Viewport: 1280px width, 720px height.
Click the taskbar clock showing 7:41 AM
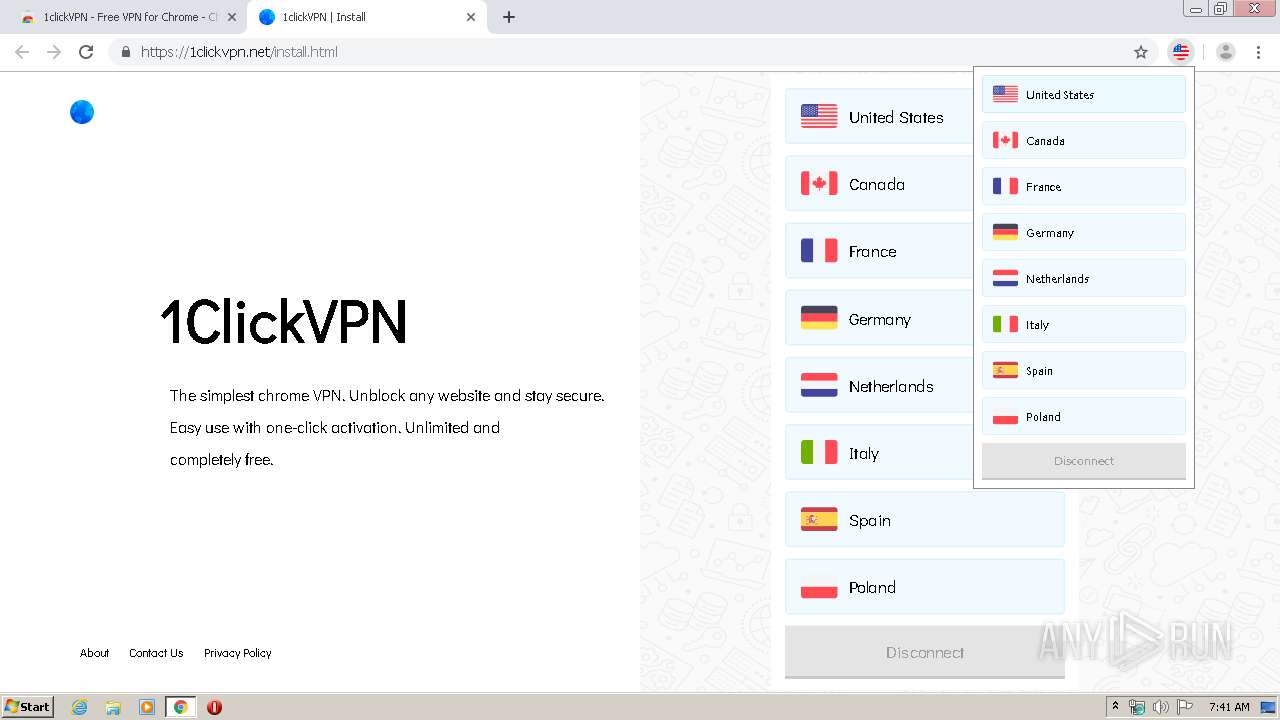click(1229, 707)
